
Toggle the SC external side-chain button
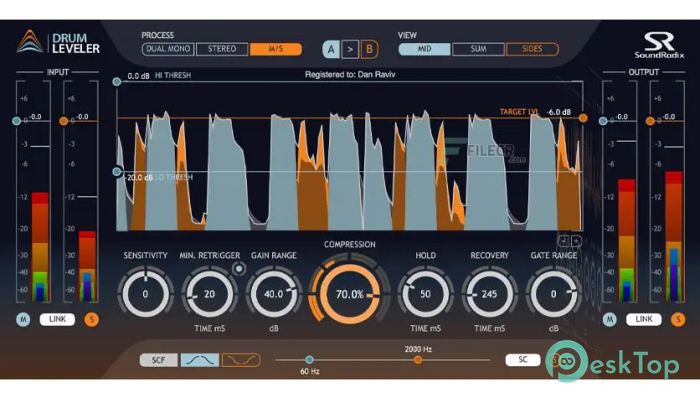pyautogui.click(x=523, y=360)
